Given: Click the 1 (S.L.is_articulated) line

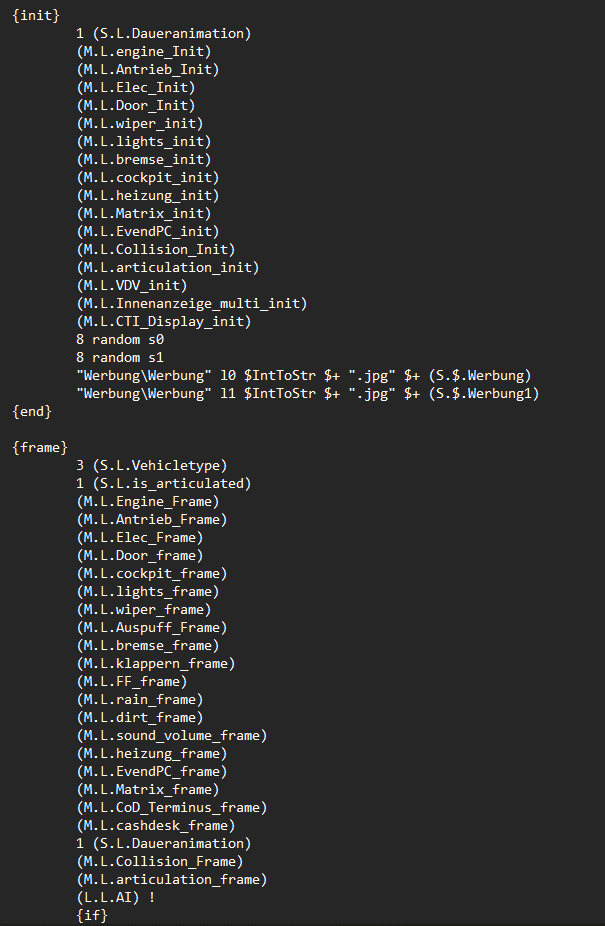Looking at the screenshot, I should pos(164,484).
